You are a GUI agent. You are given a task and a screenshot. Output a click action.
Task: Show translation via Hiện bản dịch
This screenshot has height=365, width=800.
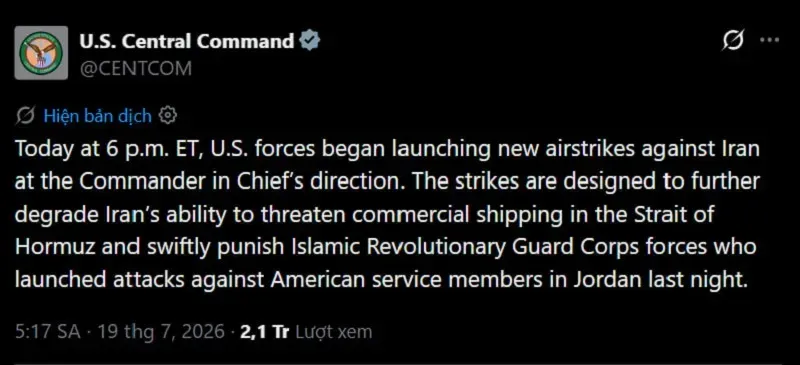97,116
